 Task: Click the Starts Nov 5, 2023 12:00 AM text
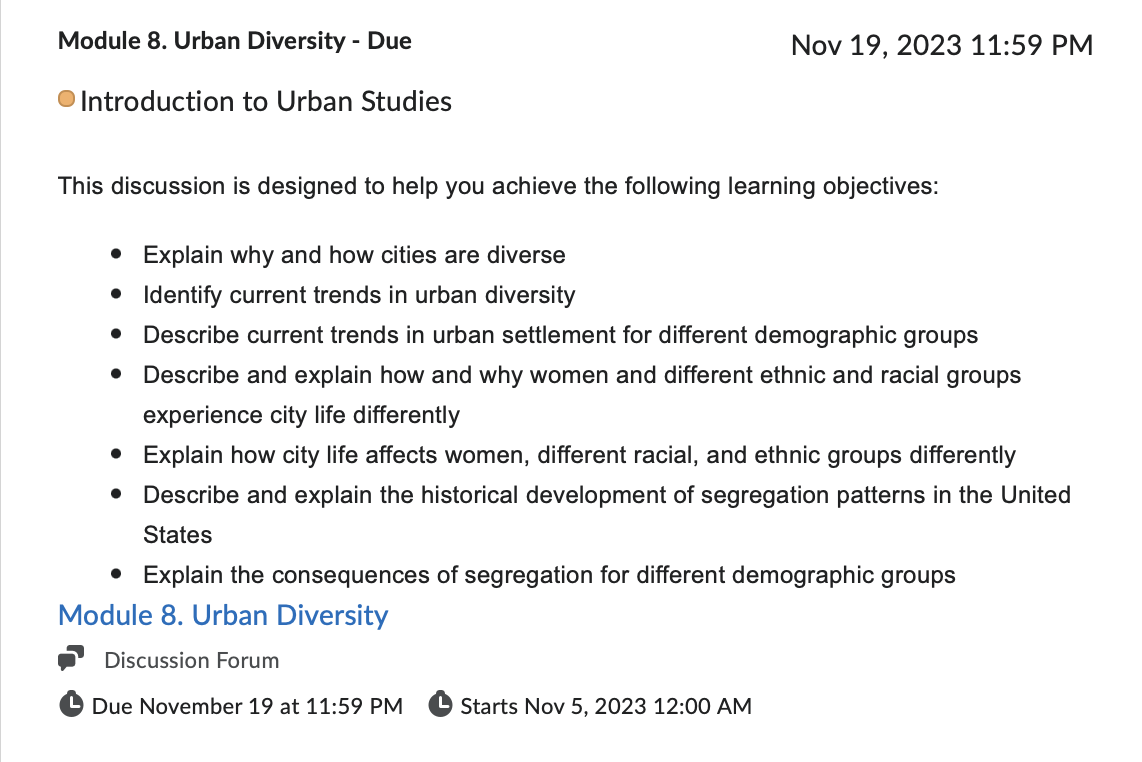pos(606,706)
